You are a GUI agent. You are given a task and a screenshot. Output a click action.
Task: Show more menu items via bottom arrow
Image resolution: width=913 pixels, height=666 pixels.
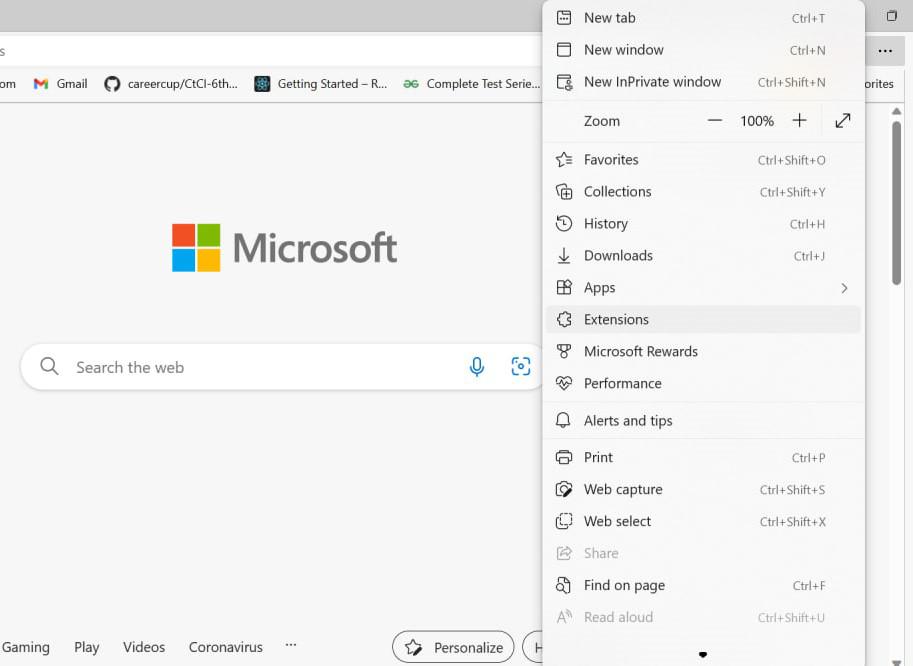pos(703,654)
